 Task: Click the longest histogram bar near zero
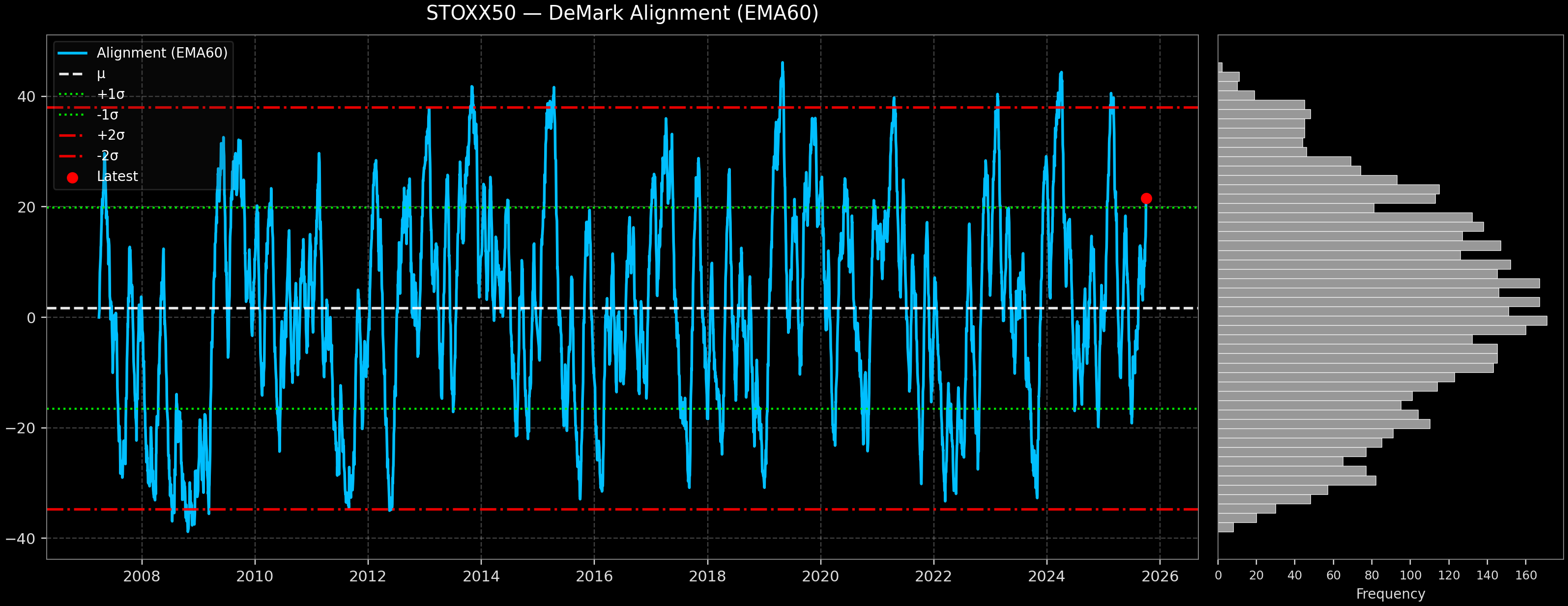(1382, 320)
